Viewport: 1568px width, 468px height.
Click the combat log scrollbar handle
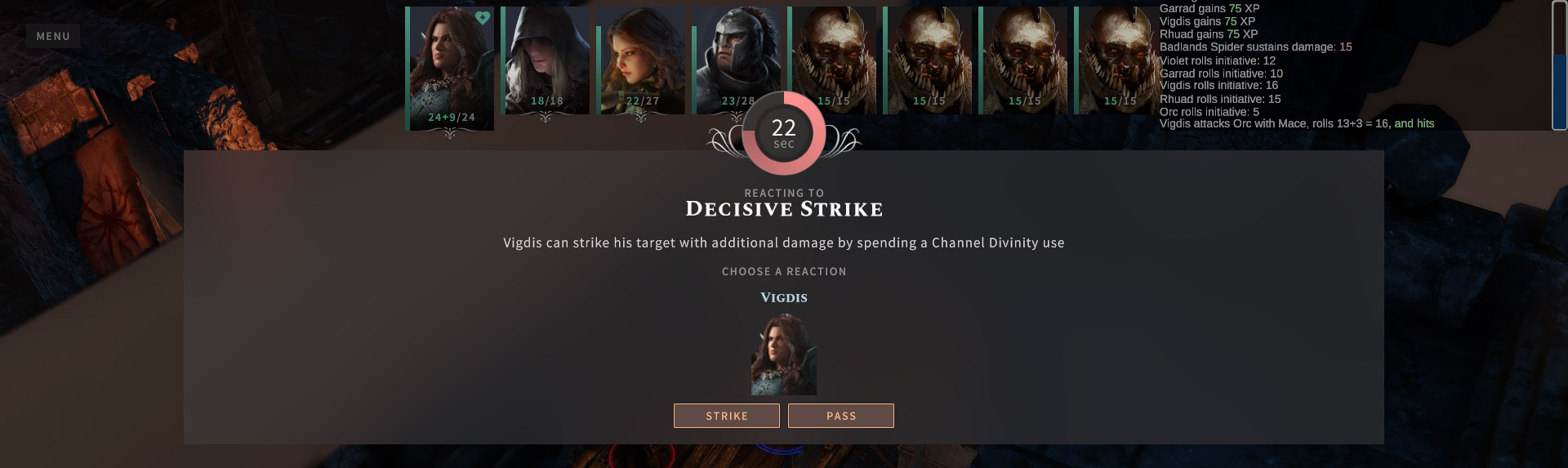pyautogui.click(x=1559, y=91)
